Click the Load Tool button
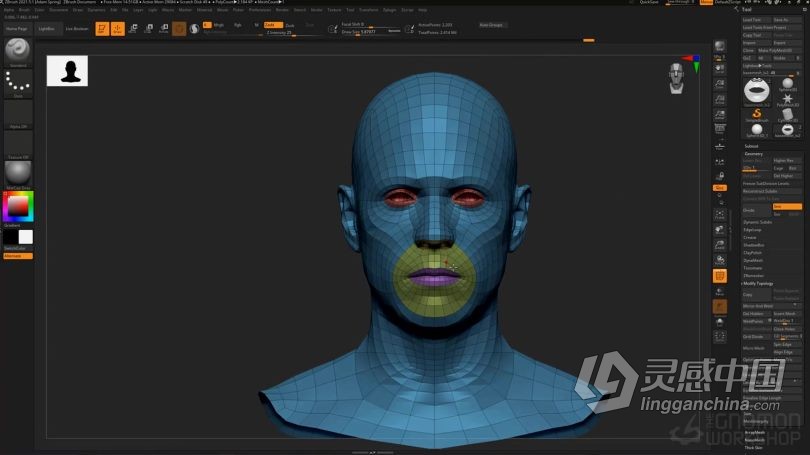Image resolution: width=810 pixels, height=455 pixels. point(756,20)
